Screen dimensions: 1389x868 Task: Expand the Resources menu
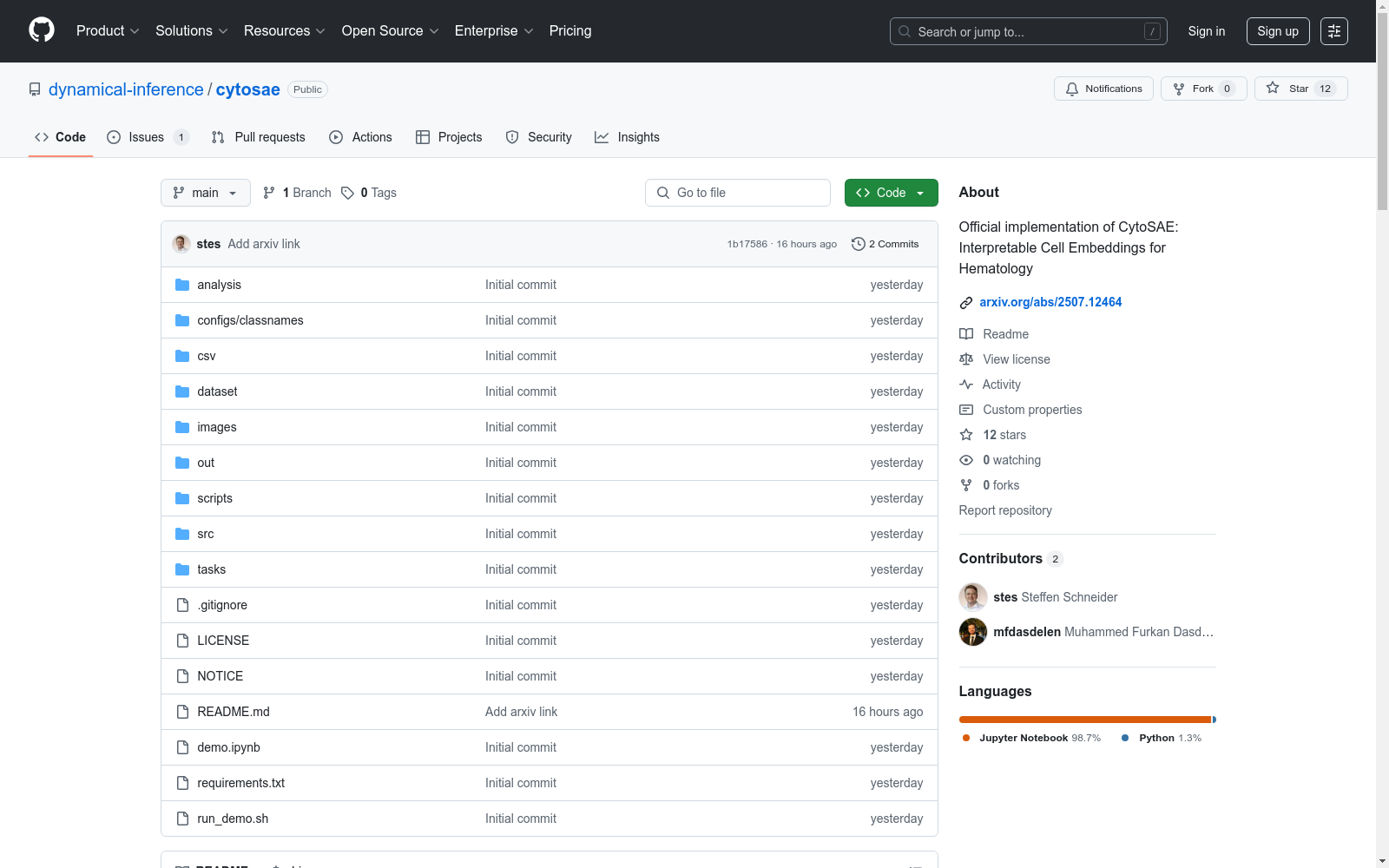pyautogui.click(x=285, y=31)
